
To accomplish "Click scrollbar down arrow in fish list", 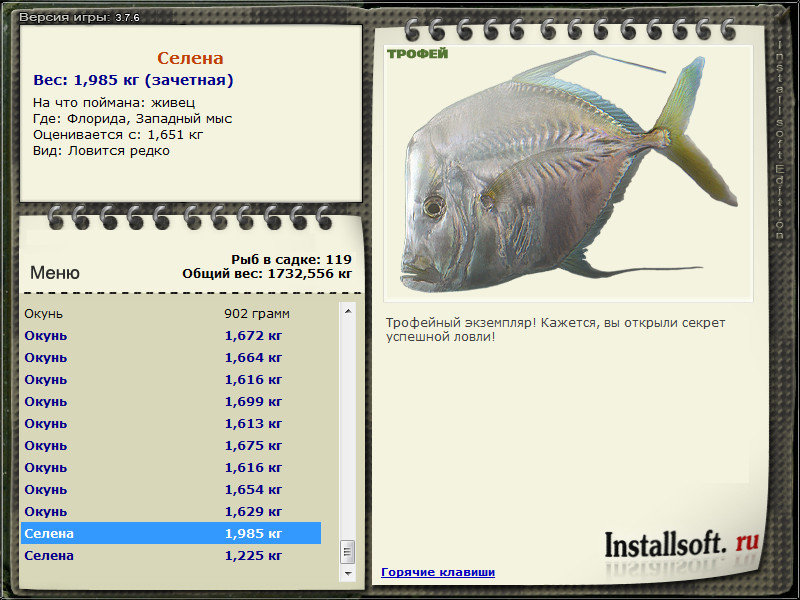I will 348,573.
